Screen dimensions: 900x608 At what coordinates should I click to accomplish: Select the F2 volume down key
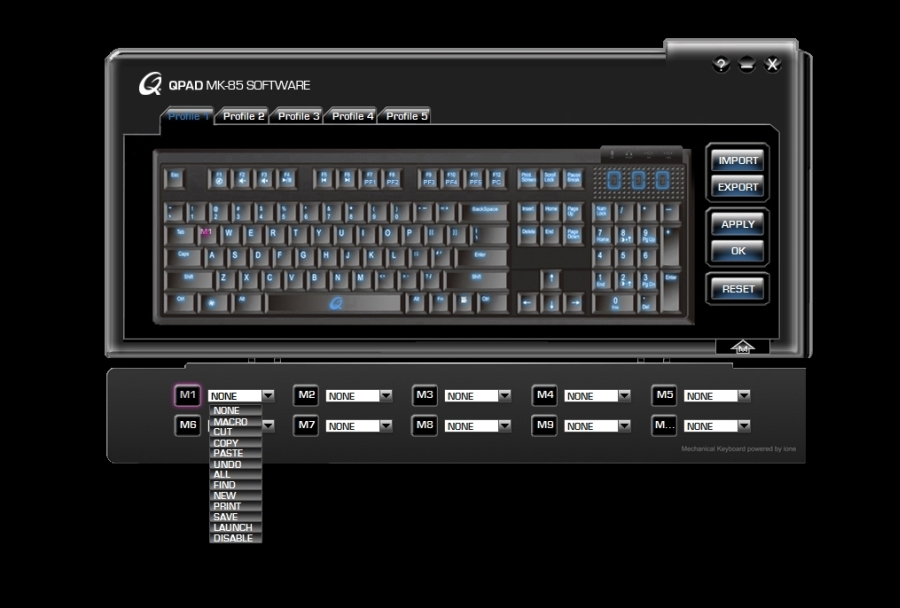coord(242,179)
